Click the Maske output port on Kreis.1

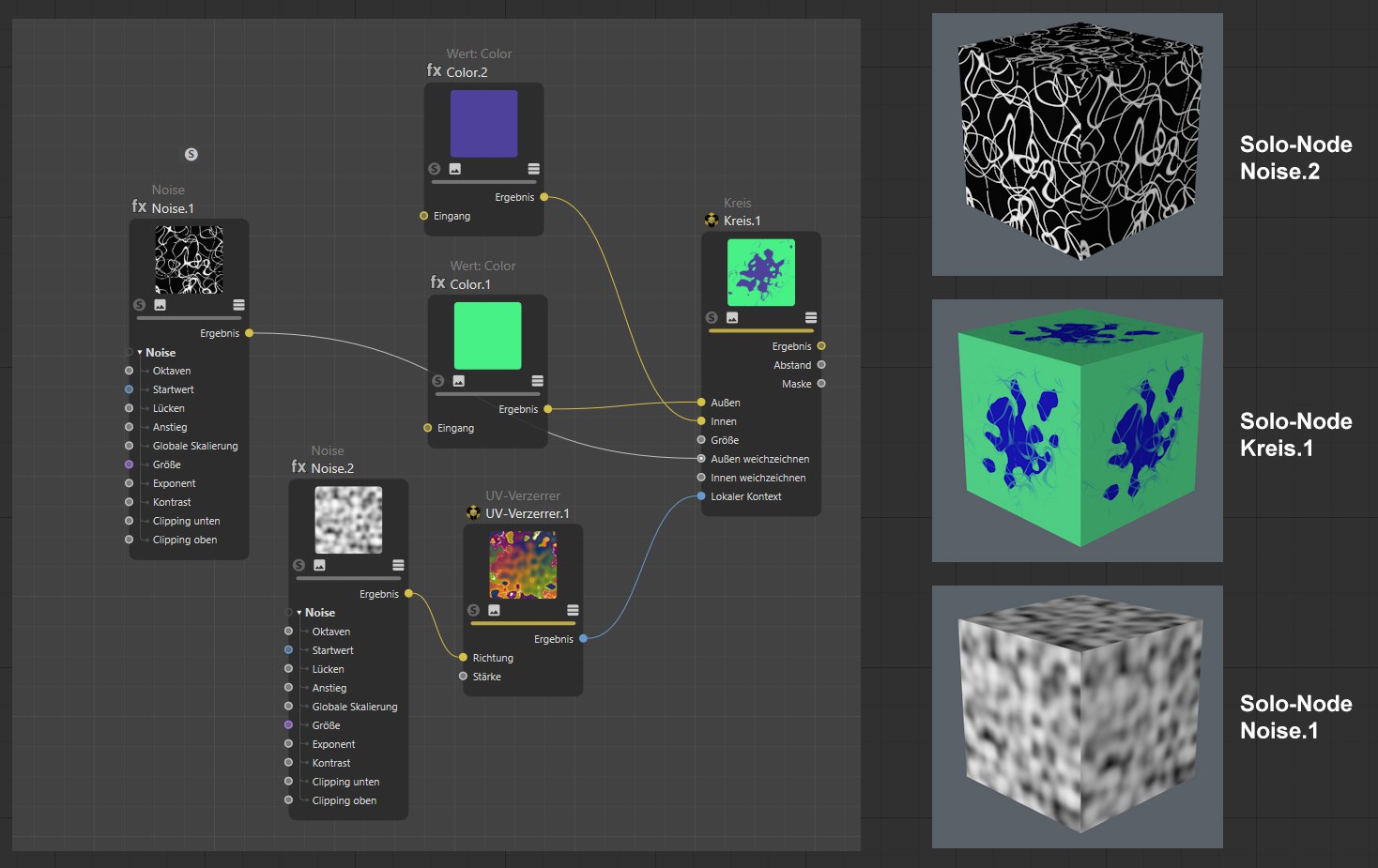coord(821,384)
